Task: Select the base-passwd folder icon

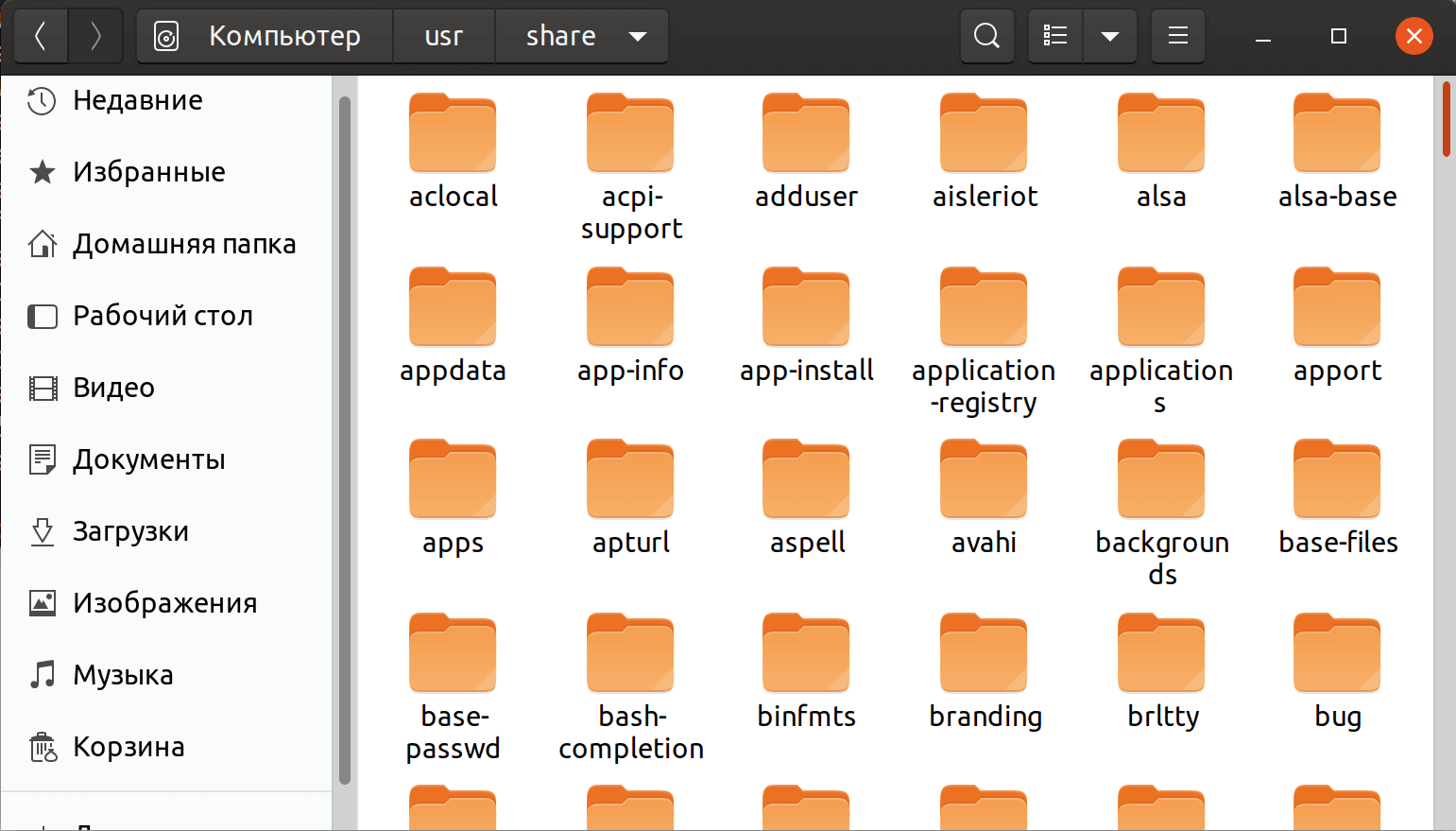Action: (453, 653)
